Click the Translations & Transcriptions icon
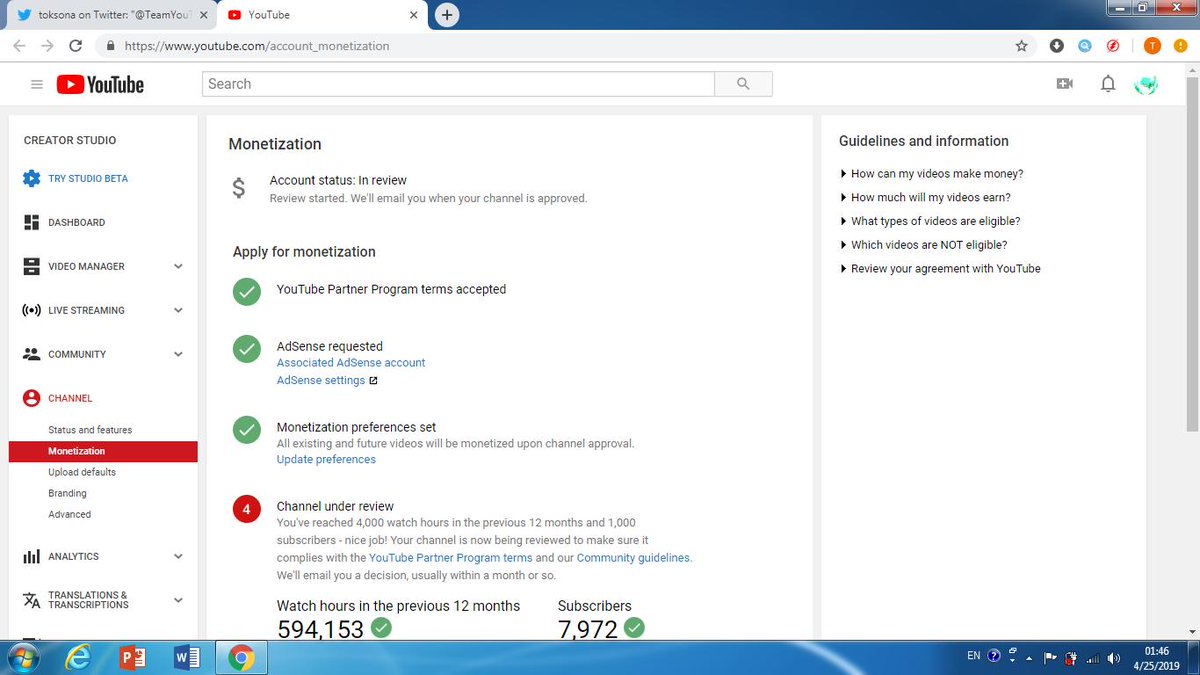This screenshot has width=1200, height=675. tap(31, 600)
